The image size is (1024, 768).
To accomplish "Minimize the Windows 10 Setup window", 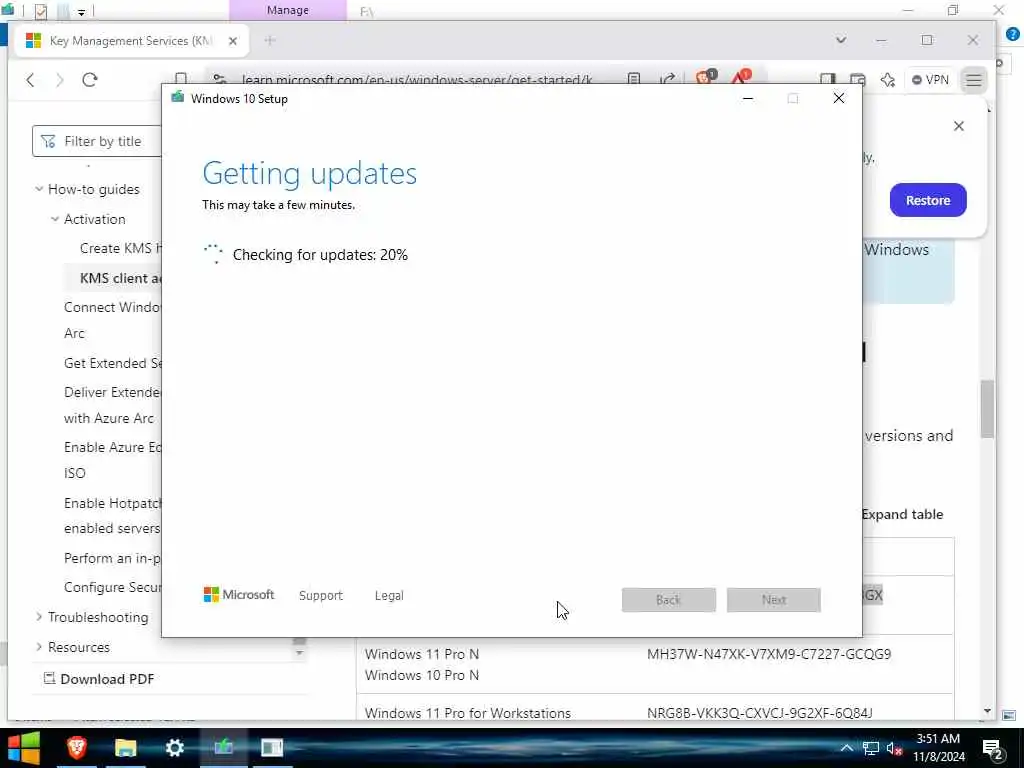I will pyautogui.click(x=748, y=99).
